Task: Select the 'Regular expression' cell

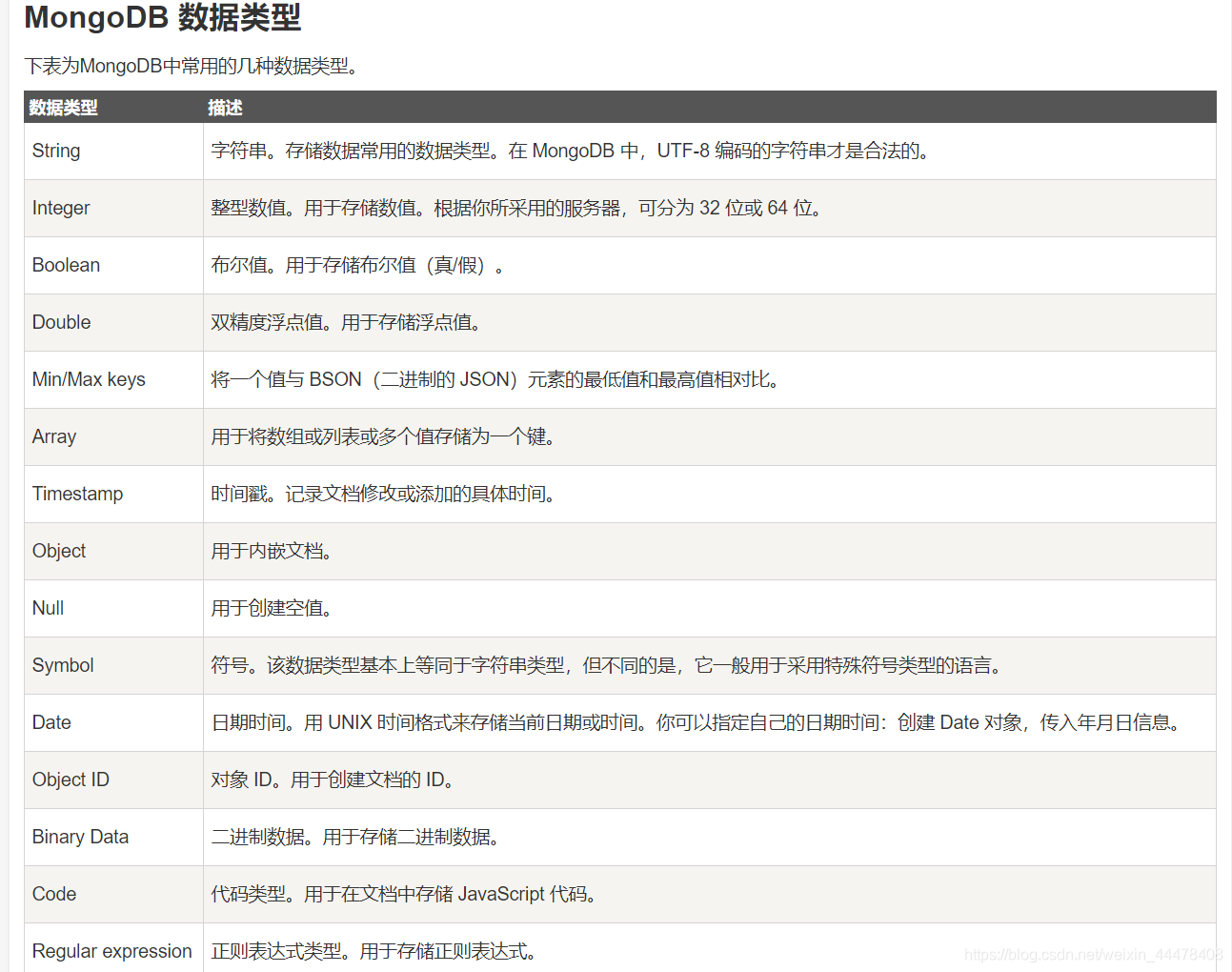Action: (113, 949)
